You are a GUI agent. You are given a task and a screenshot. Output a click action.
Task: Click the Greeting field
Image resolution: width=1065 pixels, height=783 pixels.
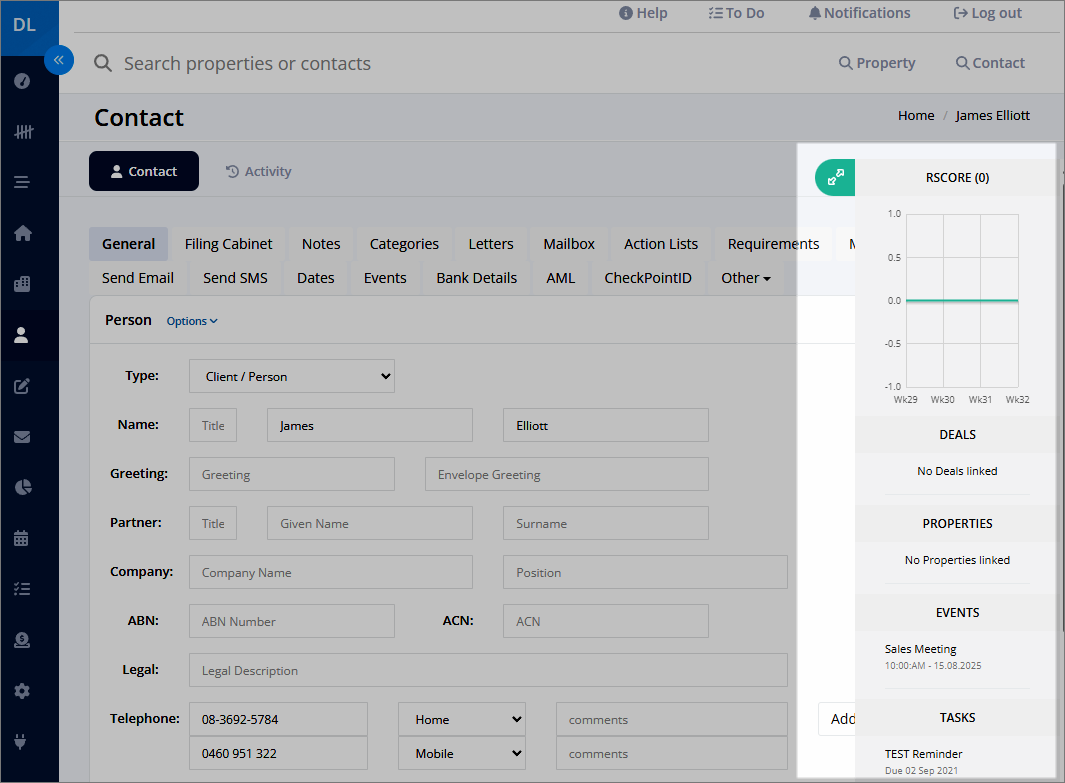pos(291,474)
